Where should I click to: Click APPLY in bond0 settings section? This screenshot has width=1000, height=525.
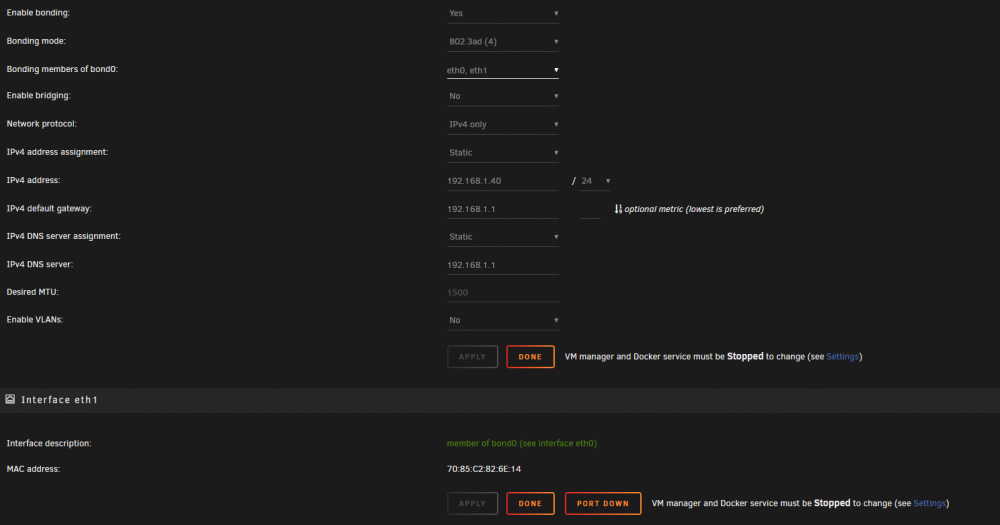(x=473, y=357)
